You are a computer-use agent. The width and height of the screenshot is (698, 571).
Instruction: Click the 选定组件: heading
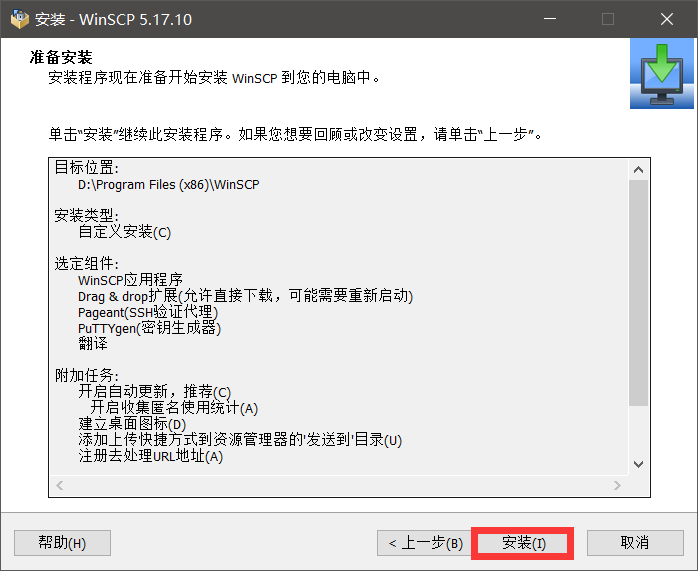[x=86, y=264]
